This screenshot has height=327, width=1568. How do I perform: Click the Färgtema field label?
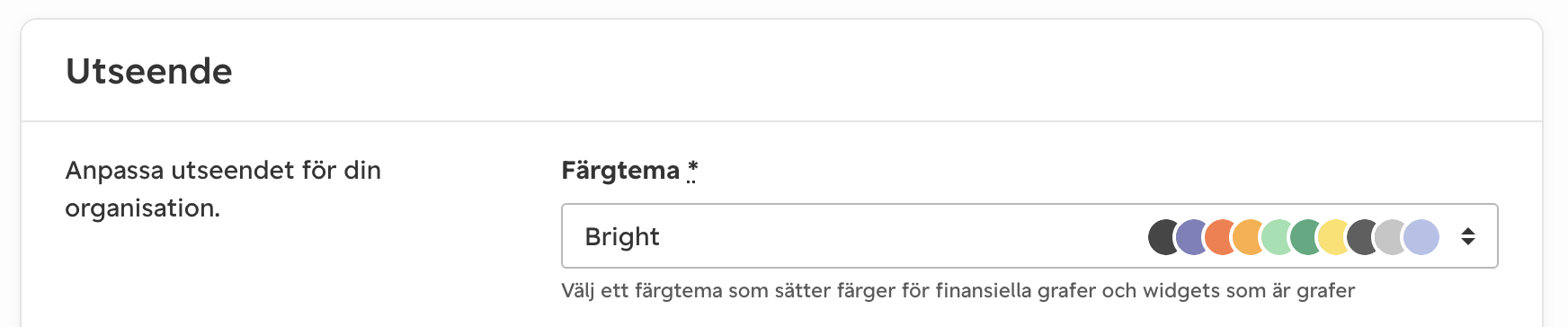620,171
